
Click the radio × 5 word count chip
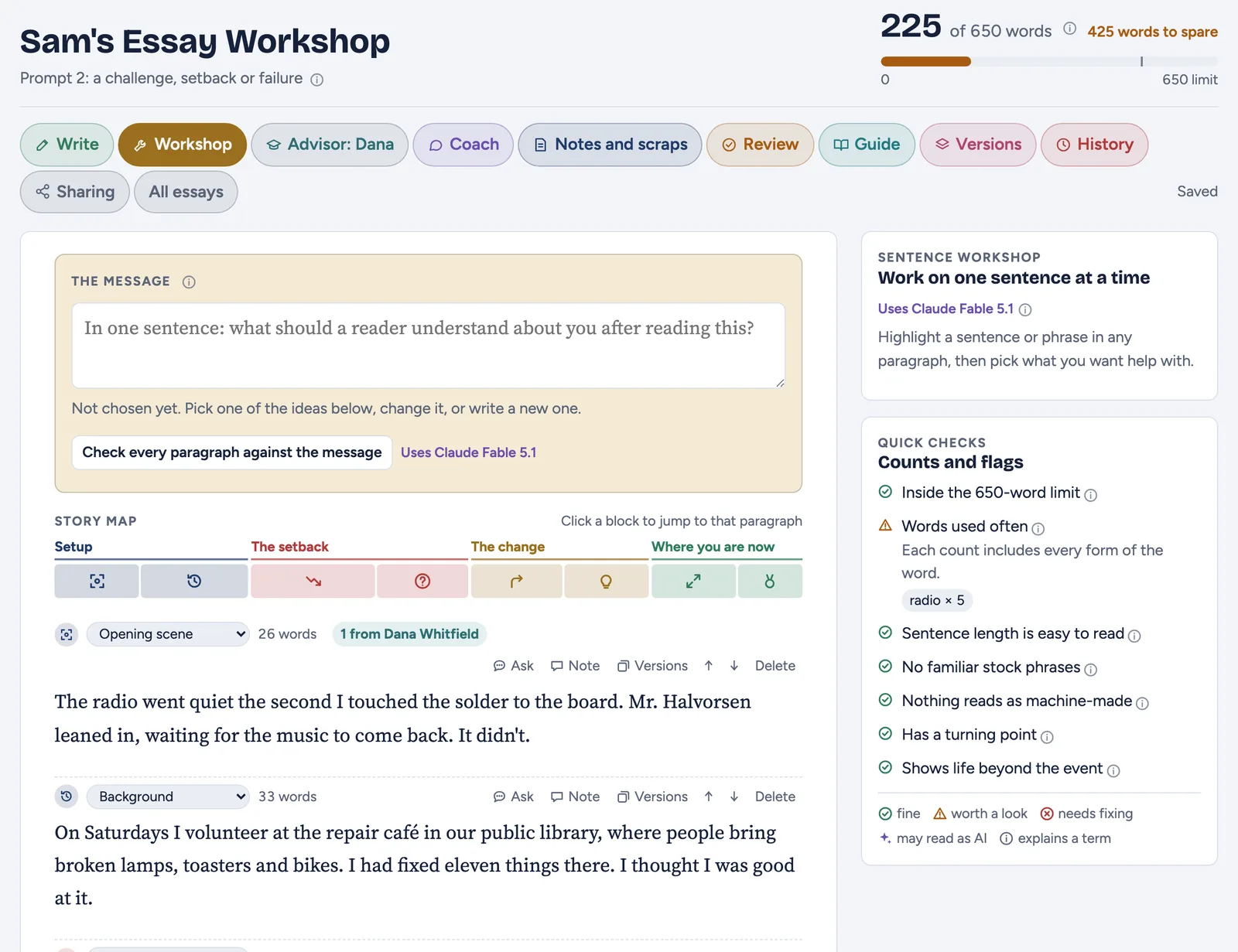937,600
